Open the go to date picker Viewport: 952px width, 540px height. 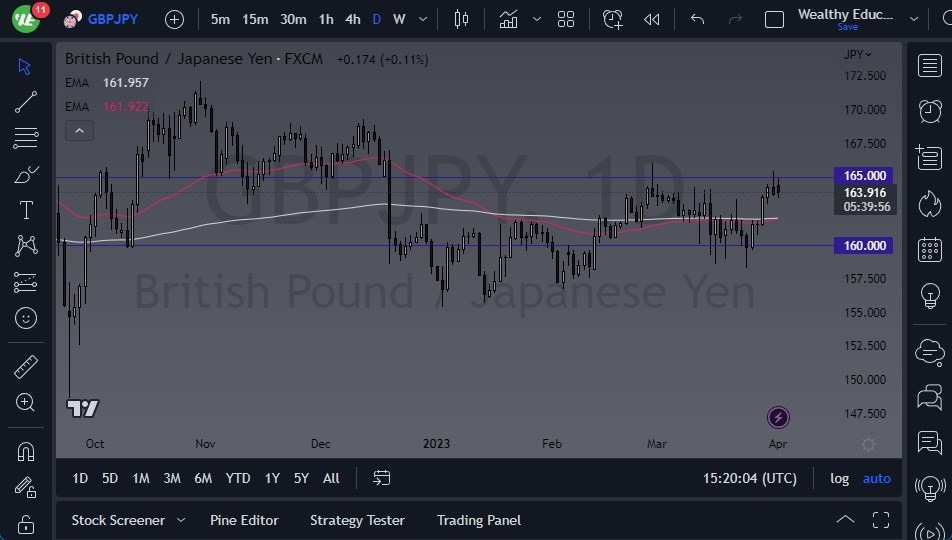point(381,478)
